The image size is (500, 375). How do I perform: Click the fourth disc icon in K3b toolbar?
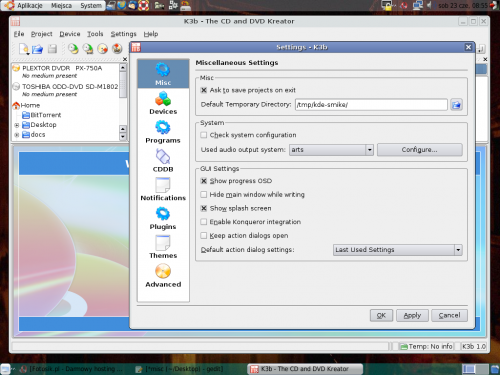pyautogui.click(x=117, y=49)
